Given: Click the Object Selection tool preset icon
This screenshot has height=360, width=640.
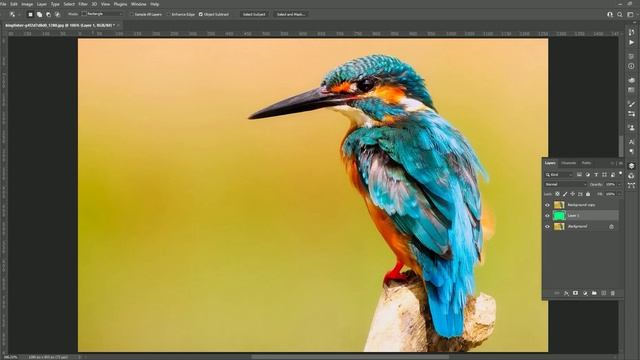Looking at the screenshot, I should [x=12, y=14].
